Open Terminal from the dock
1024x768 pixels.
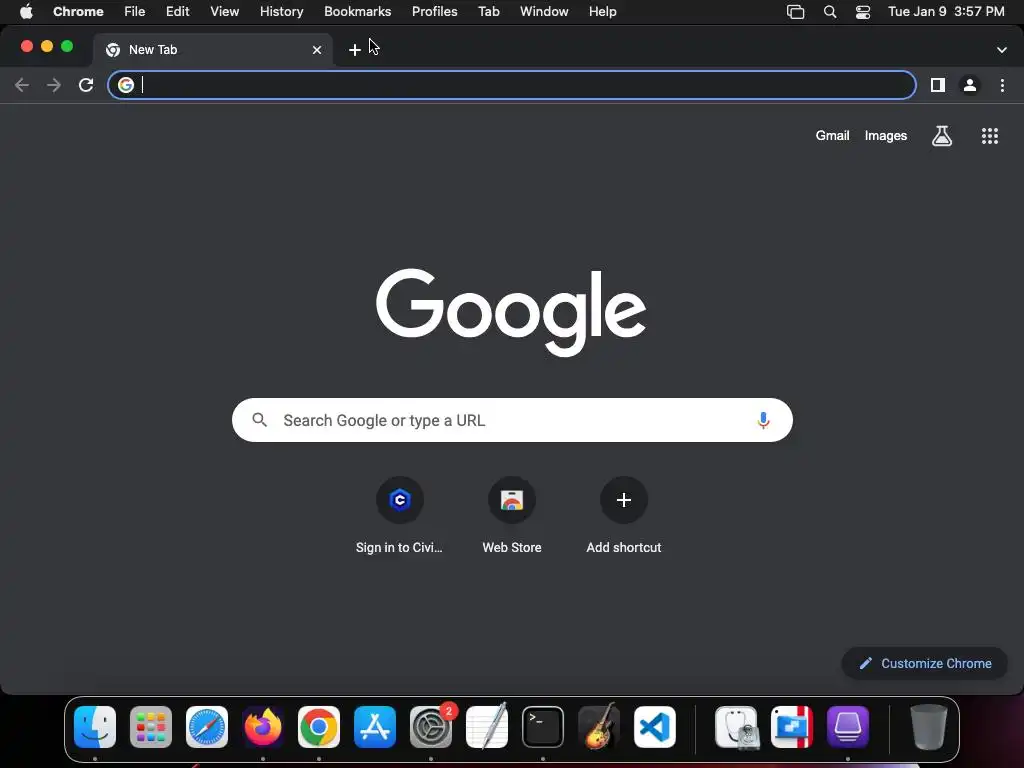click(x=543, y=727)
